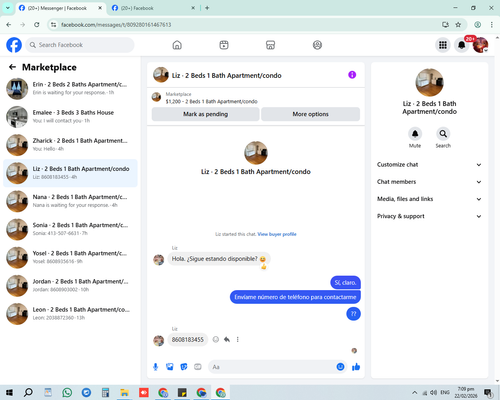Reply to the 8608183455 message

[x=227, y=339]
